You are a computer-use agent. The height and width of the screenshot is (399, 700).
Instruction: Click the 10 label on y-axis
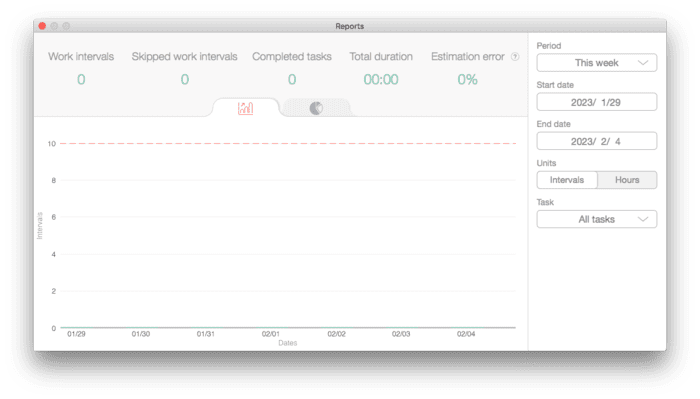pyautogui.click(x=52, y=144)
